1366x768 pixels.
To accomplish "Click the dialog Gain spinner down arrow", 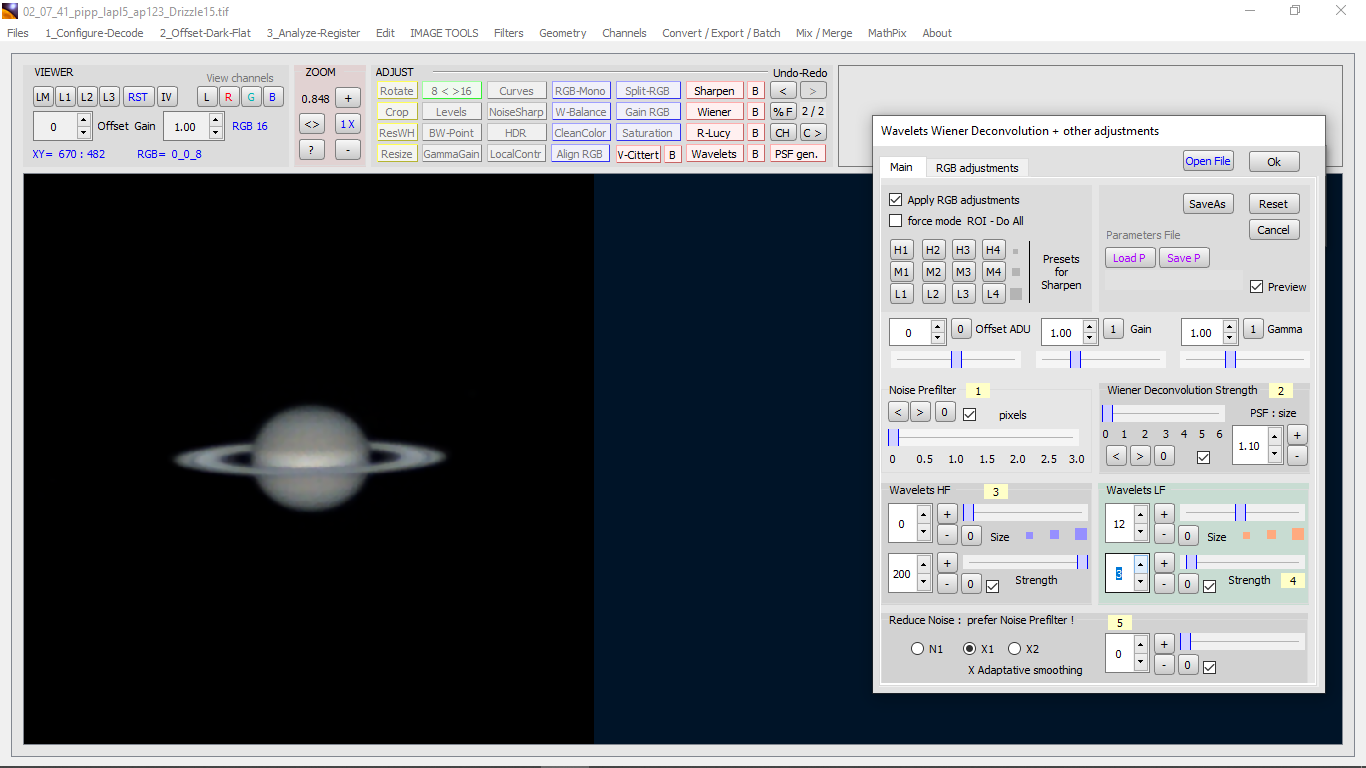I will pyautogui.click(x=1089, y=339).
